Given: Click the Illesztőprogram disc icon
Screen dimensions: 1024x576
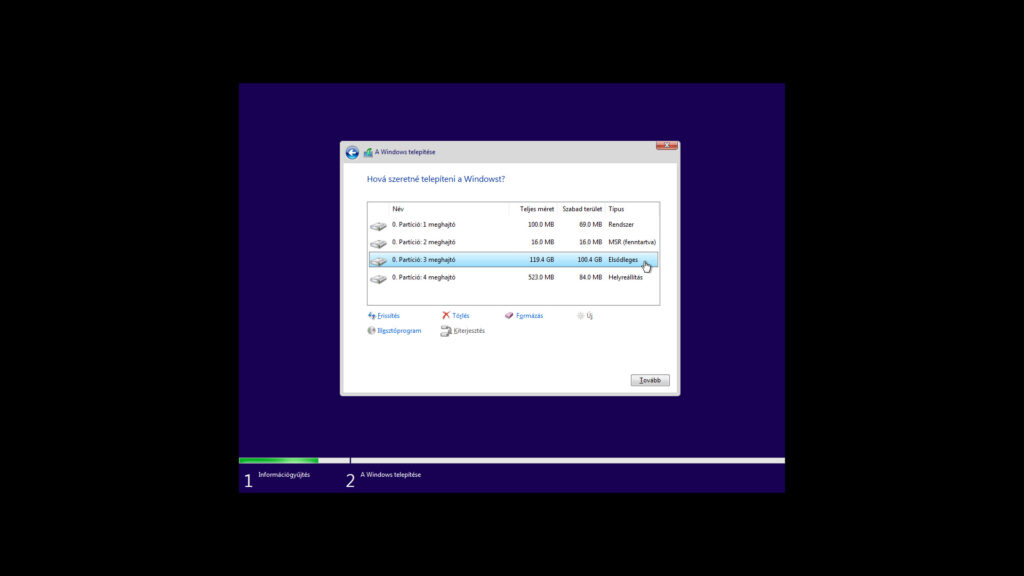Looking at the screenshot, I should click(372, 330).
